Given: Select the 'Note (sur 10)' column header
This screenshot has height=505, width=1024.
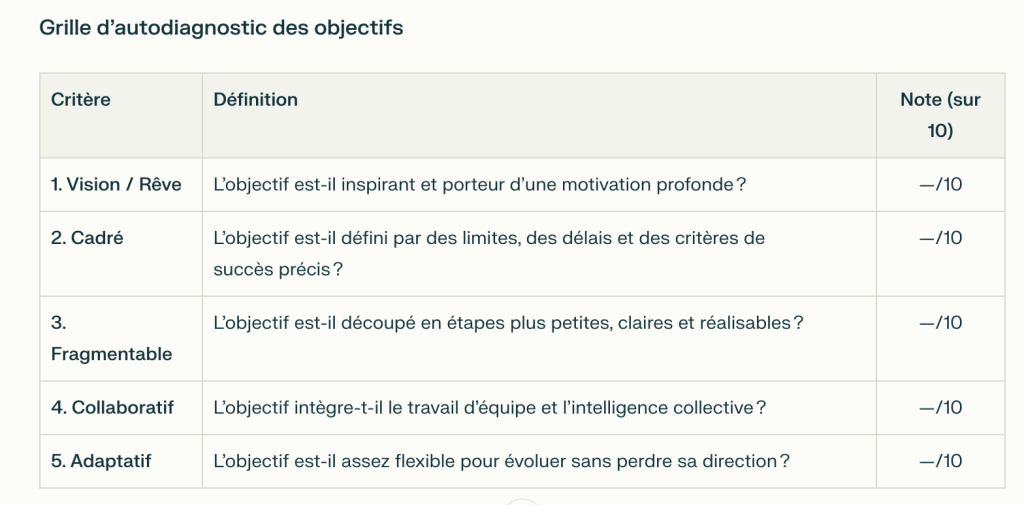Looking at the screenshot, I should (x=940, y=115).
